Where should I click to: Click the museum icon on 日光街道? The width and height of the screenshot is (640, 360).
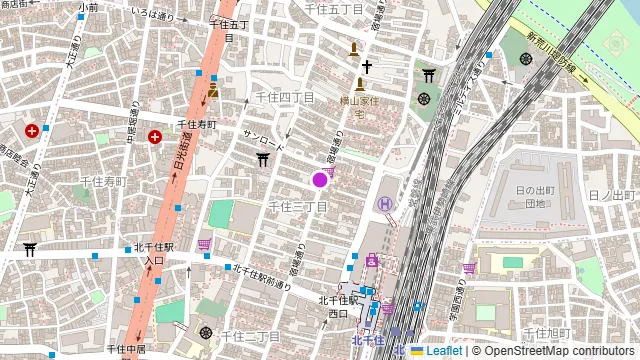point(213,90)
